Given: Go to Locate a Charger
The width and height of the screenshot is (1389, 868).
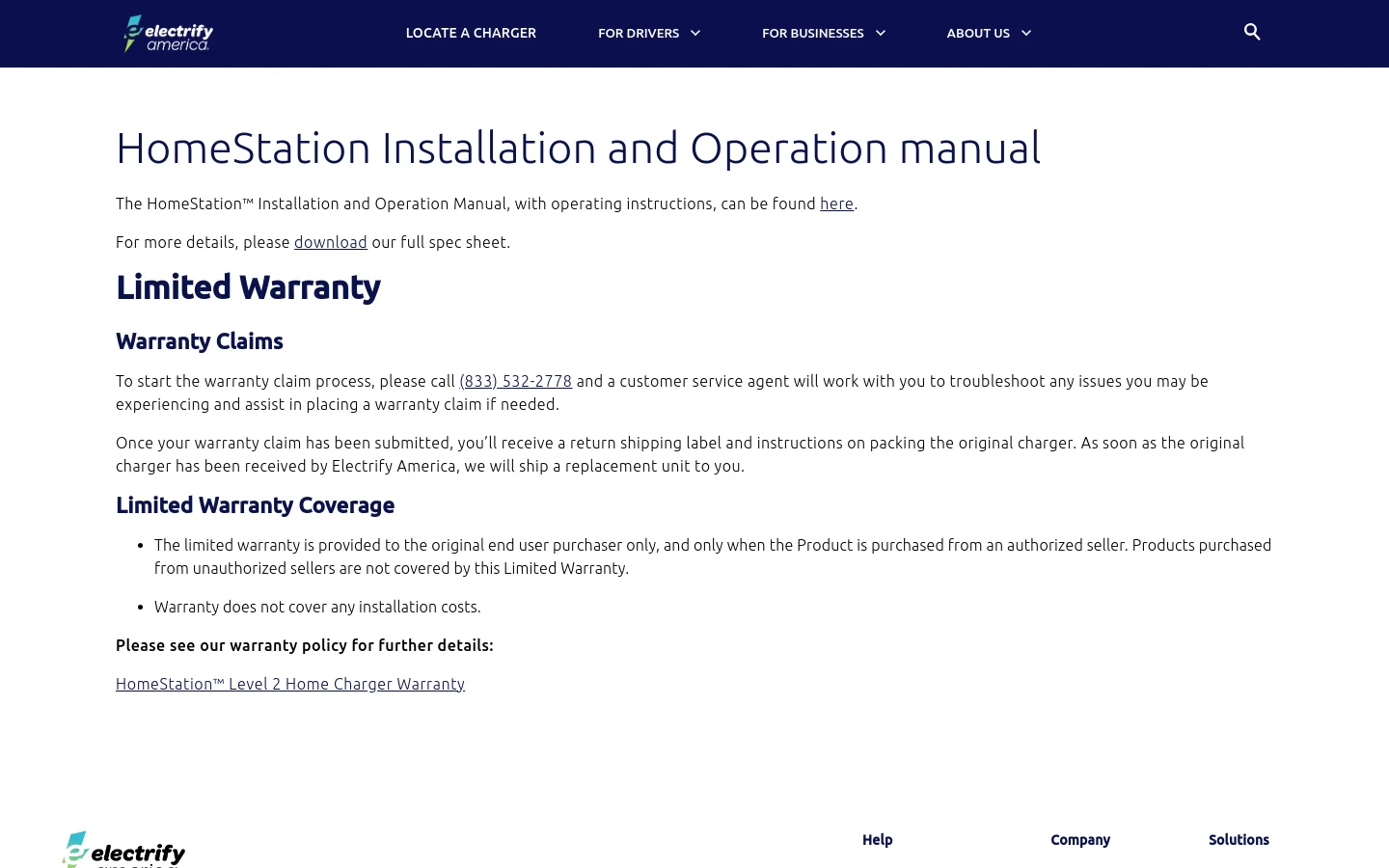Looking at the screenshot, I should coord(471,33).
